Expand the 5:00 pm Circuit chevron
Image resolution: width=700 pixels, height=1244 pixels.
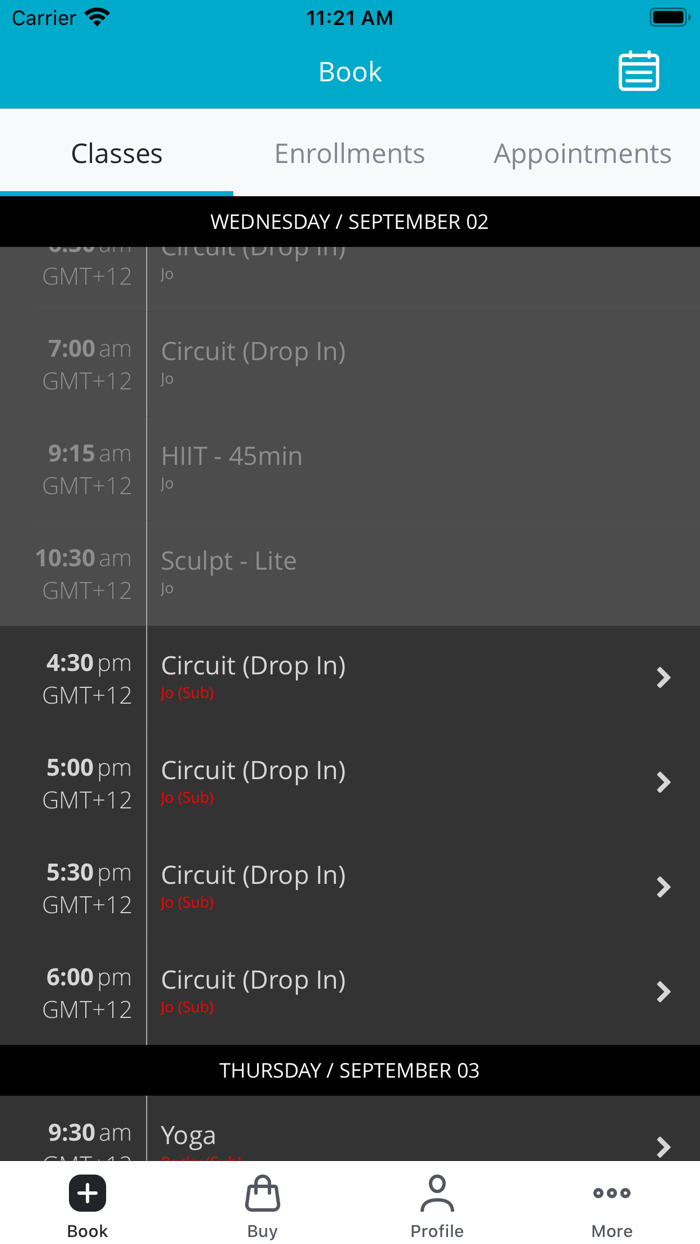(x=663, y=782)
